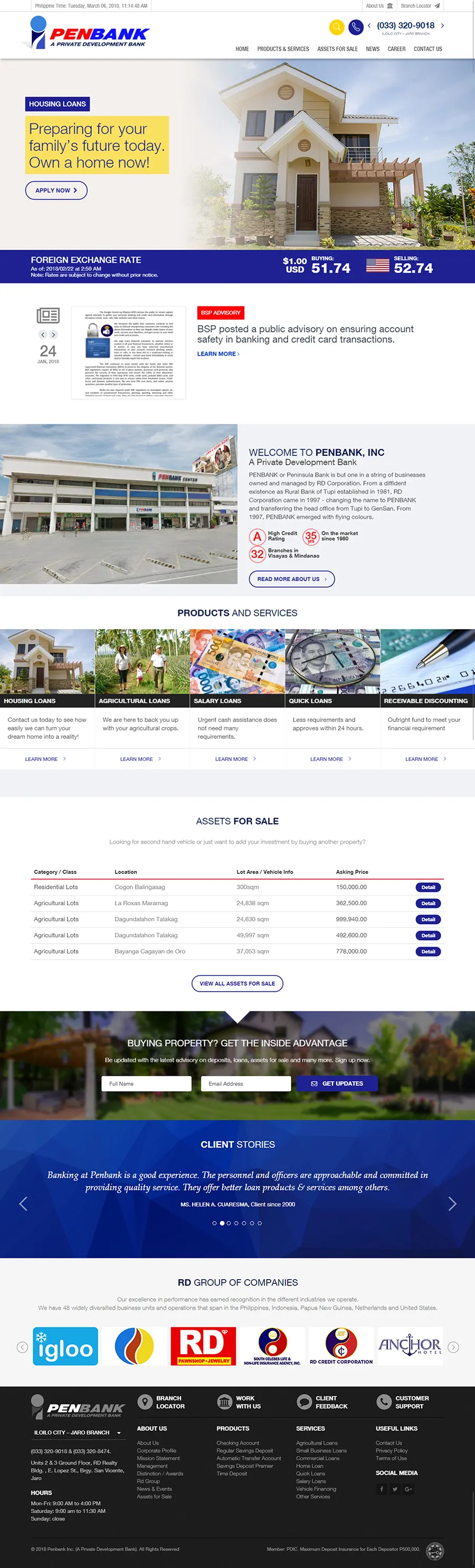This screenshot has width=475, height=1568.
Task: View detail for La Roxas Maramag lot
Action: point(428,903)
